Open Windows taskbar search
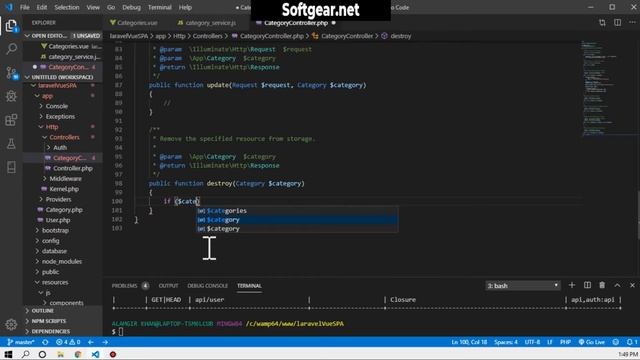This screenshot has width=640, height=360. point(25,354)
